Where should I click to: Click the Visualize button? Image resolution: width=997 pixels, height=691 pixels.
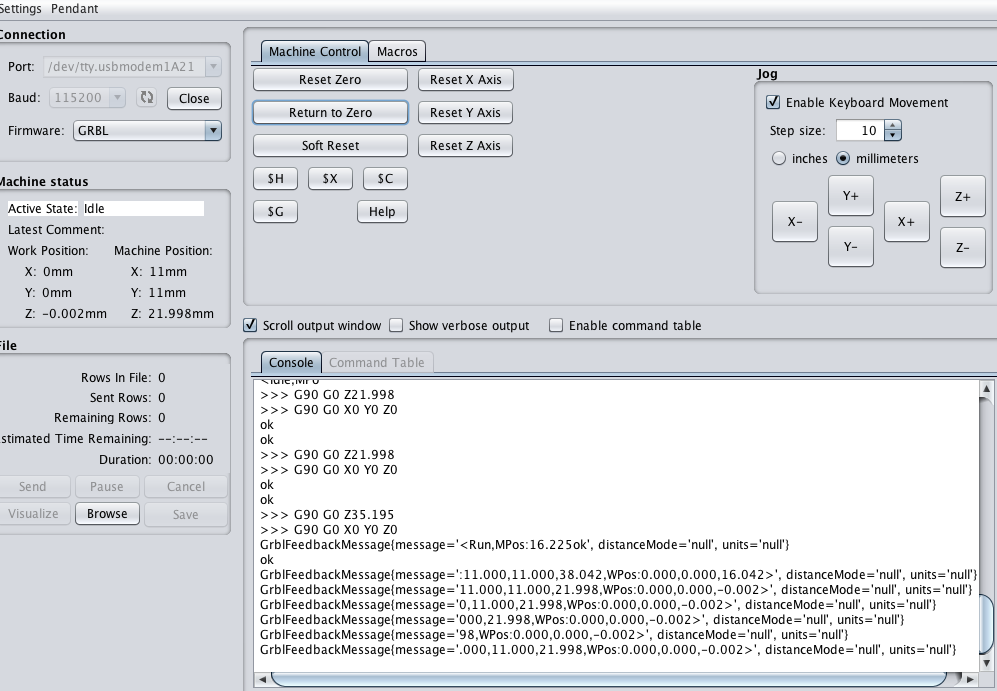coord(32,514)
